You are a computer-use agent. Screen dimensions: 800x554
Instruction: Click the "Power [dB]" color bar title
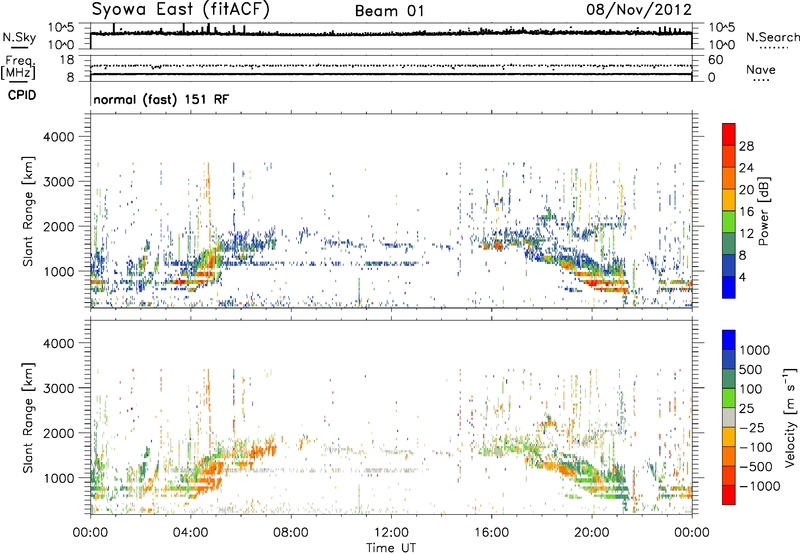tap(764, 211)
